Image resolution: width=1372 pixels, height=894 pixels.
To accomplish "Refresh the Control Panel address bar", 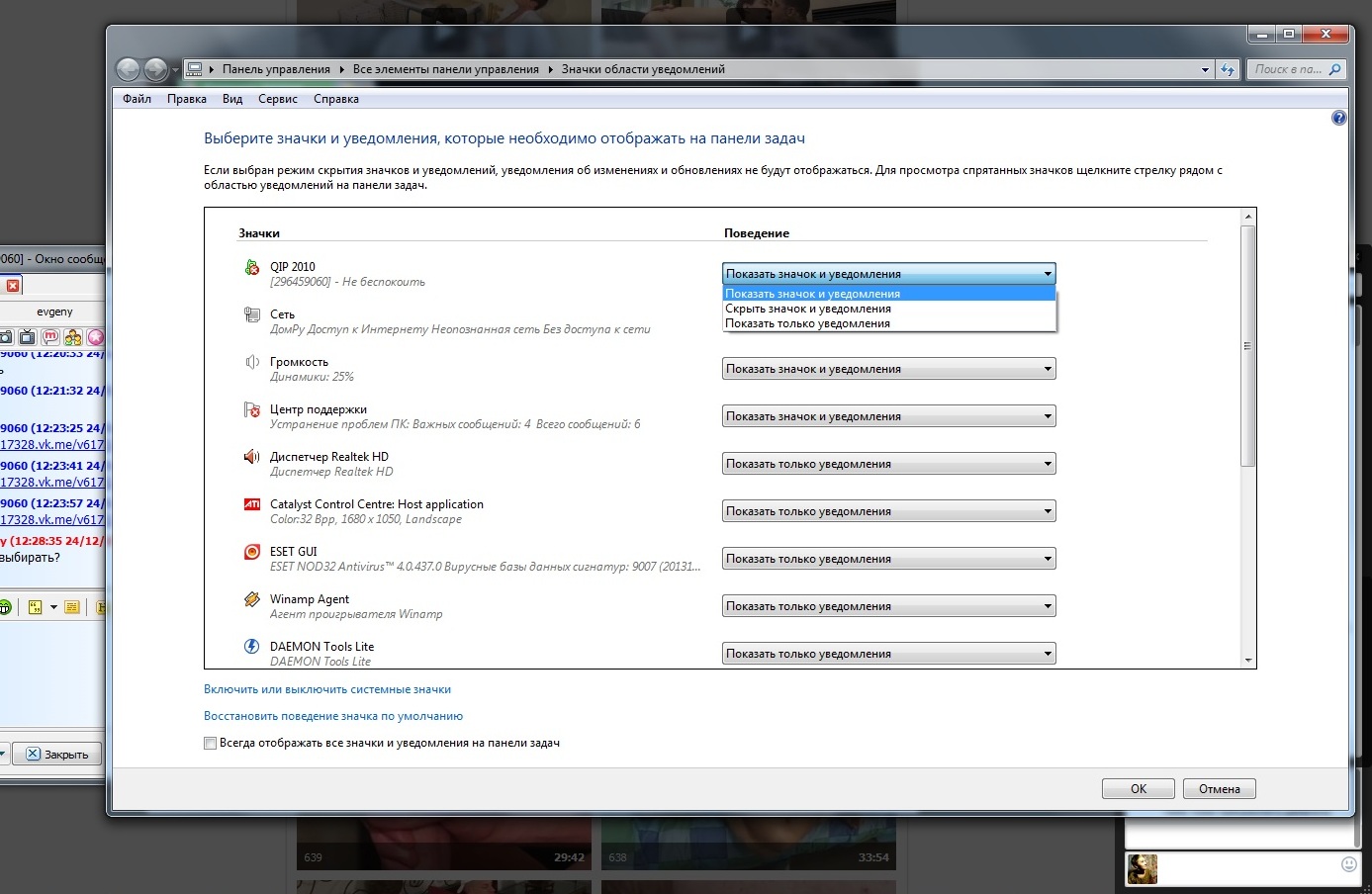I will 1228,69.
